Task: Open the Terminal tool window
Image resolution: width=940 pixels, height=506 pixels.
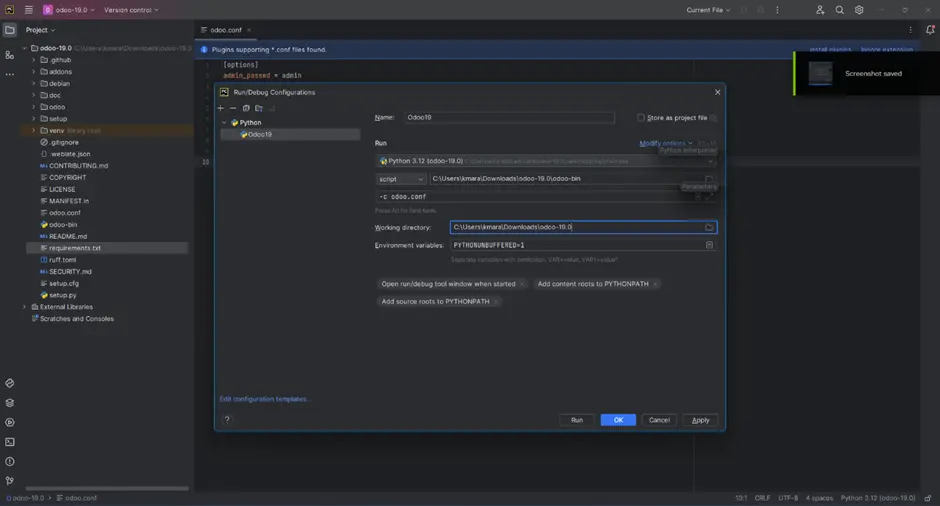Action: pos(10,442)
